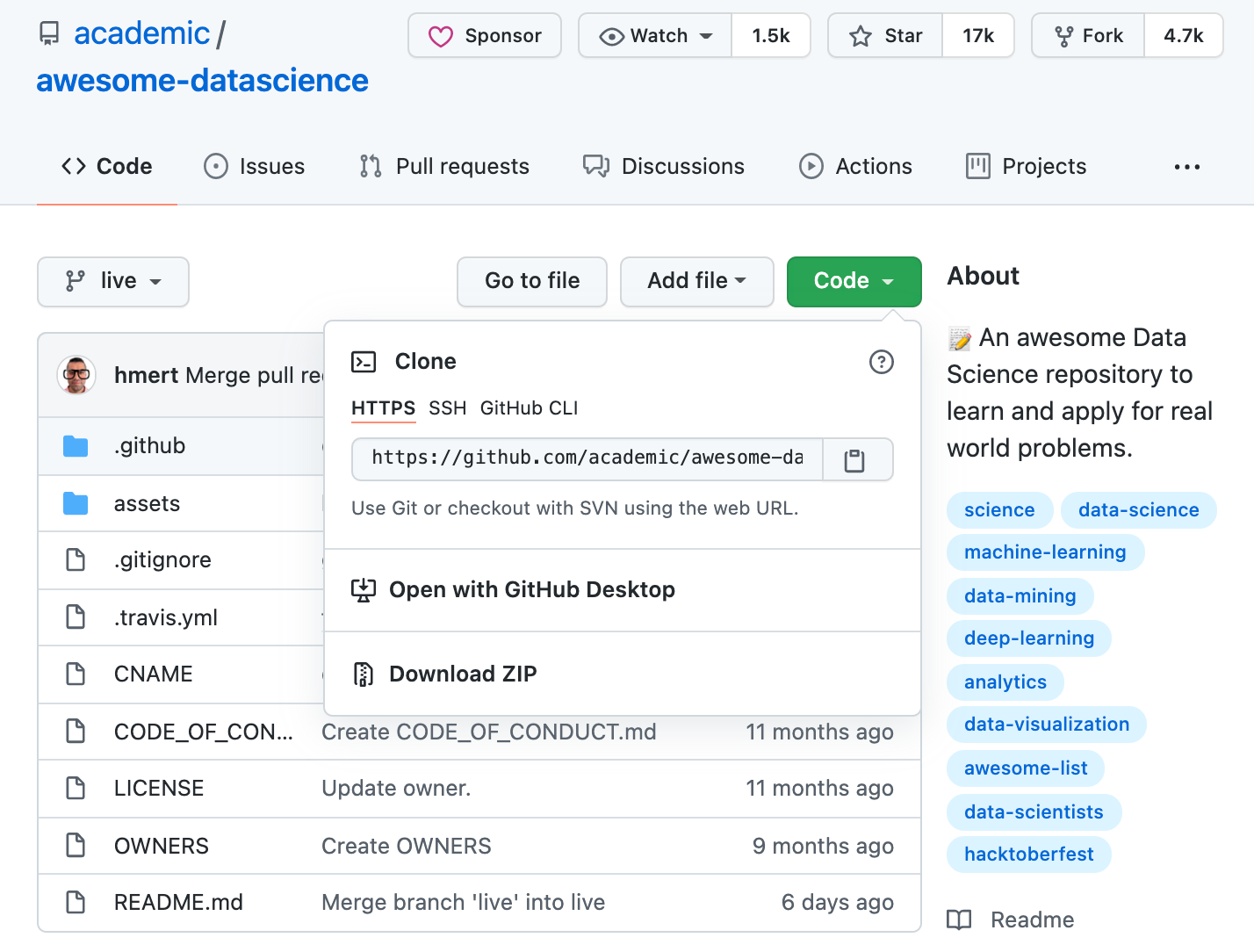Screen dimensions: 1254x952
Task: Expand the live branch selector
Action: tap(113, 281)
